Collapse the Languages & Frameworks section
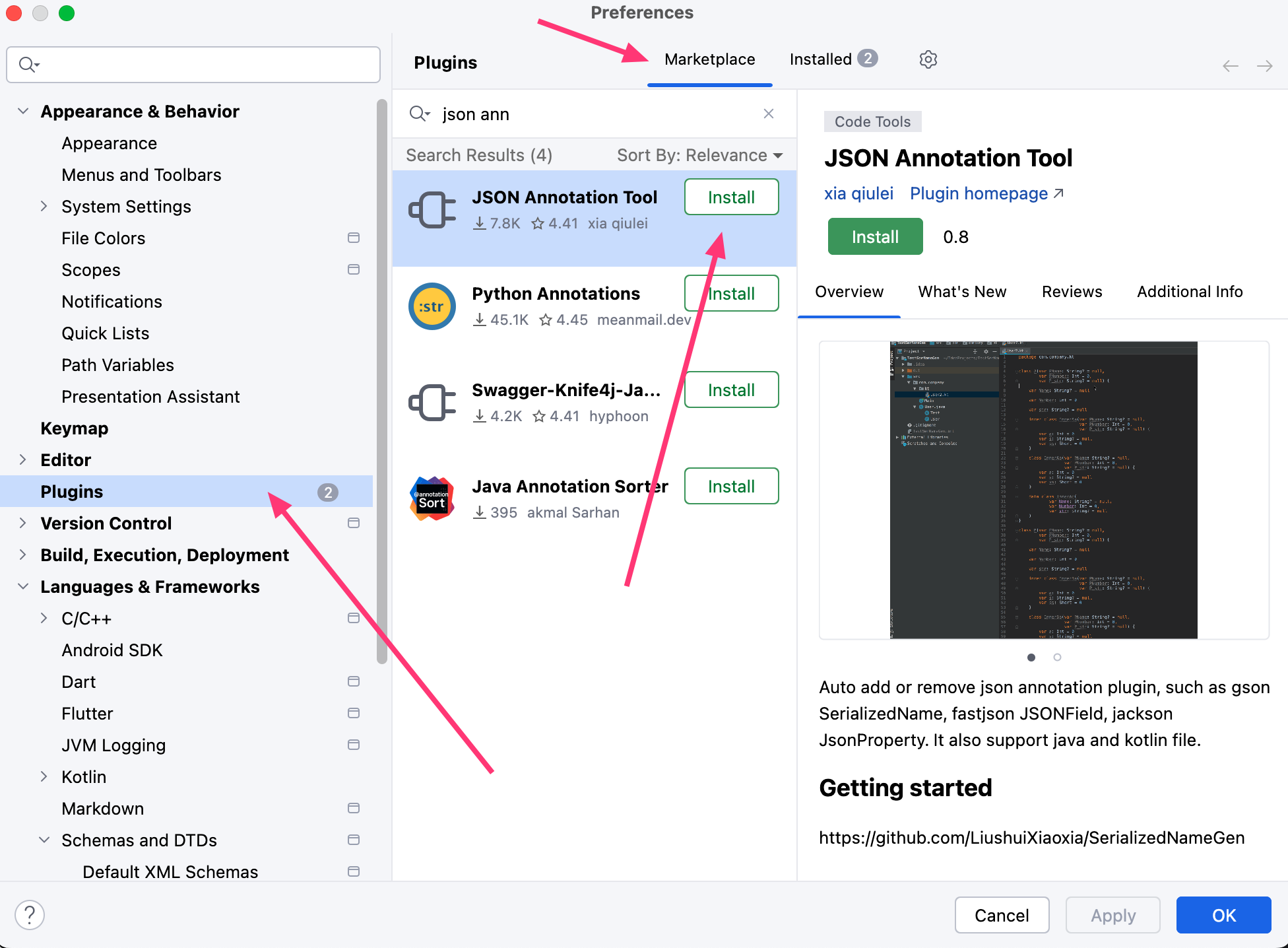Viewport: 1288px width, 948px height. click(x=23, y=586)
